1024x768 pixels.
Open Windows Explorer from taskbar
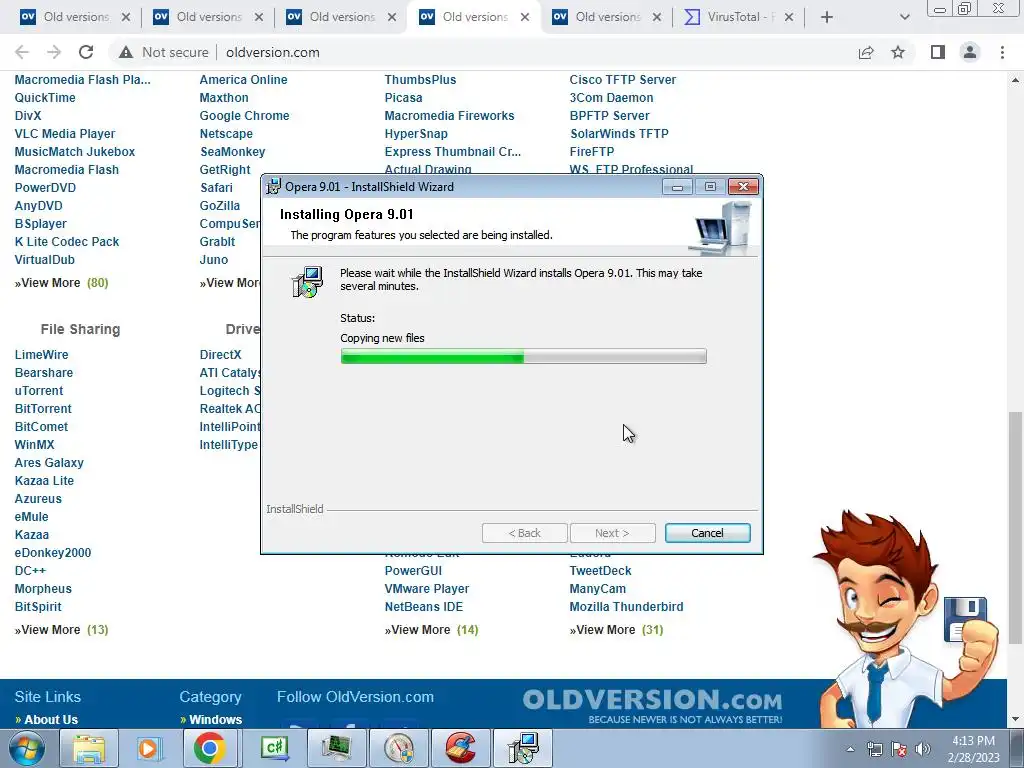88,748
